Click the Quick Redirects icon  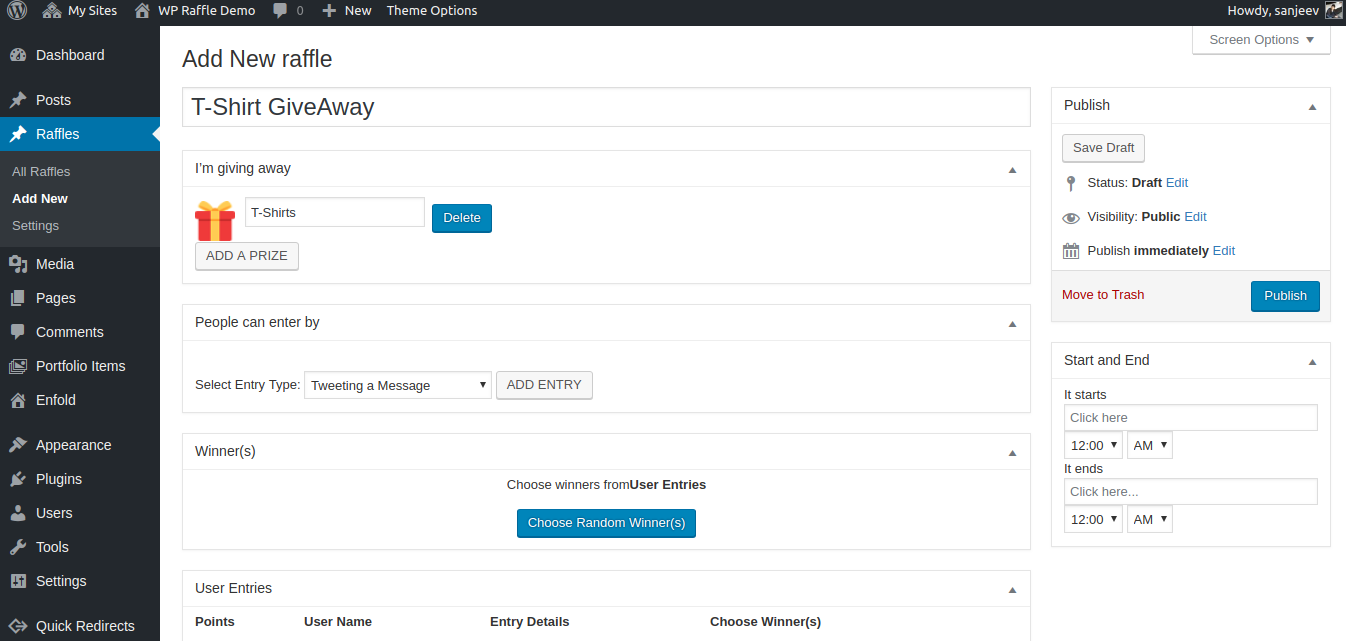coord(18,626)
